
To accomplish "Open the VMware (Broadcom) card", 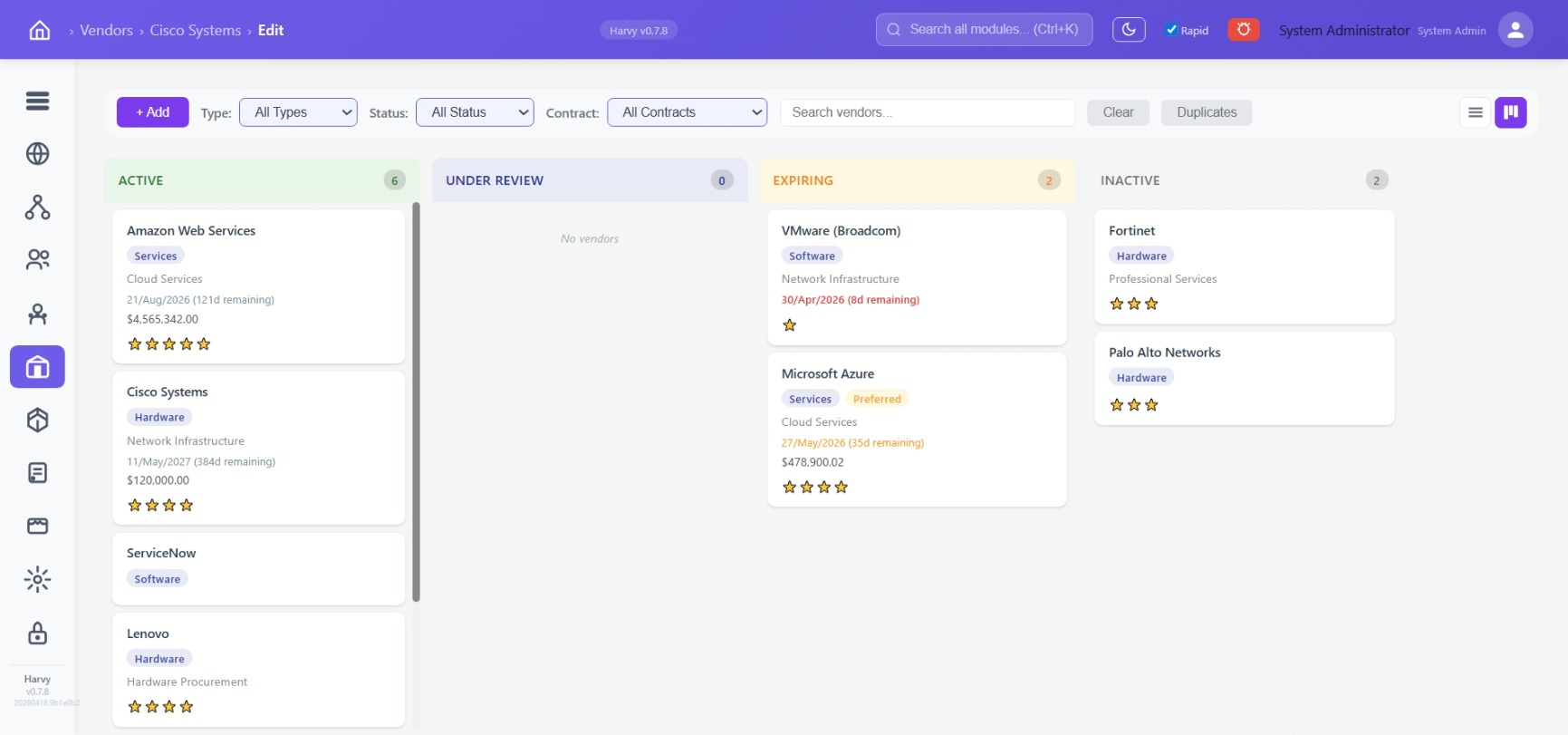I will 917,277.
